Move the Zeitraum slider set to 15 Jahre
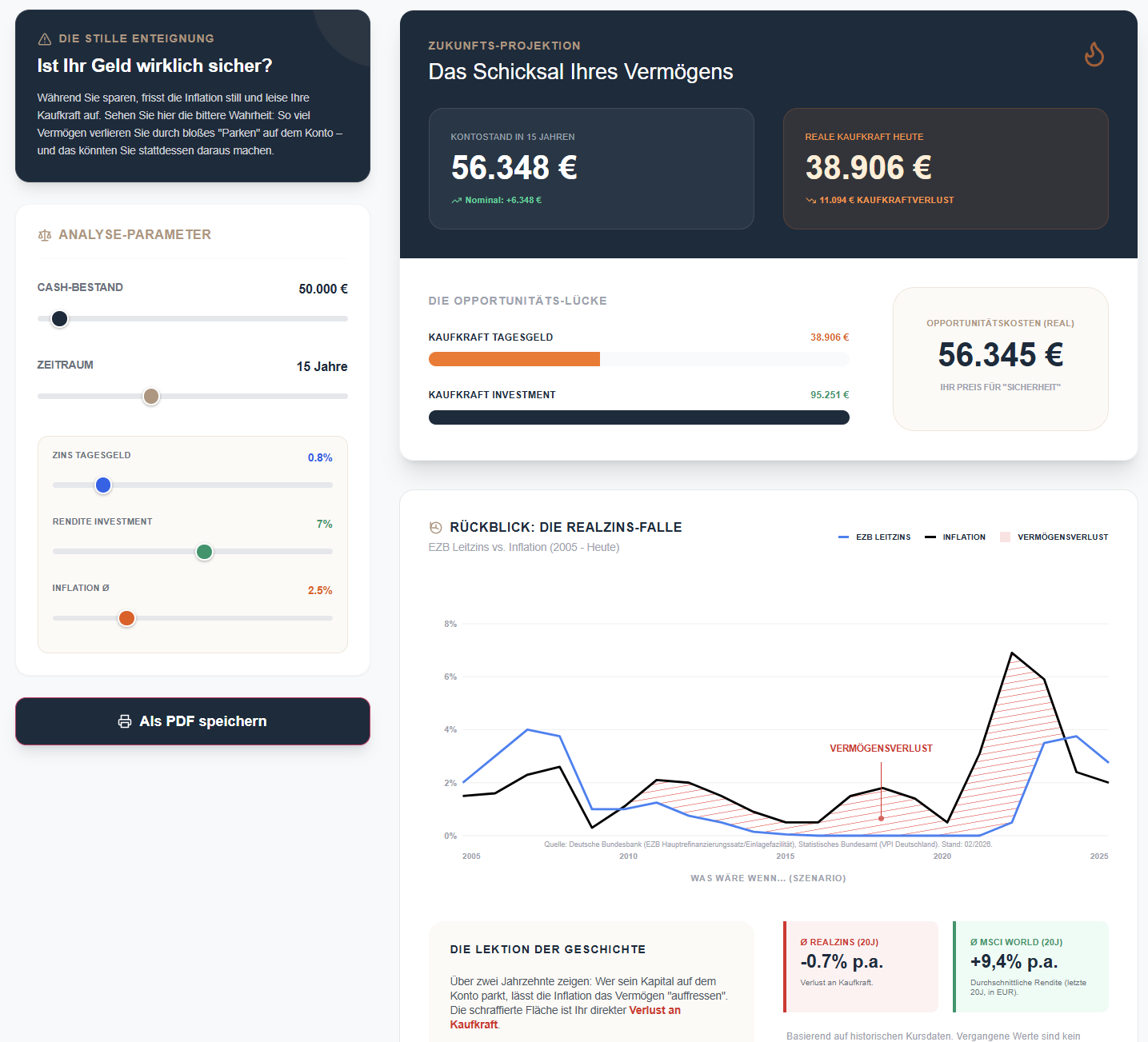 tap(150, 396)
